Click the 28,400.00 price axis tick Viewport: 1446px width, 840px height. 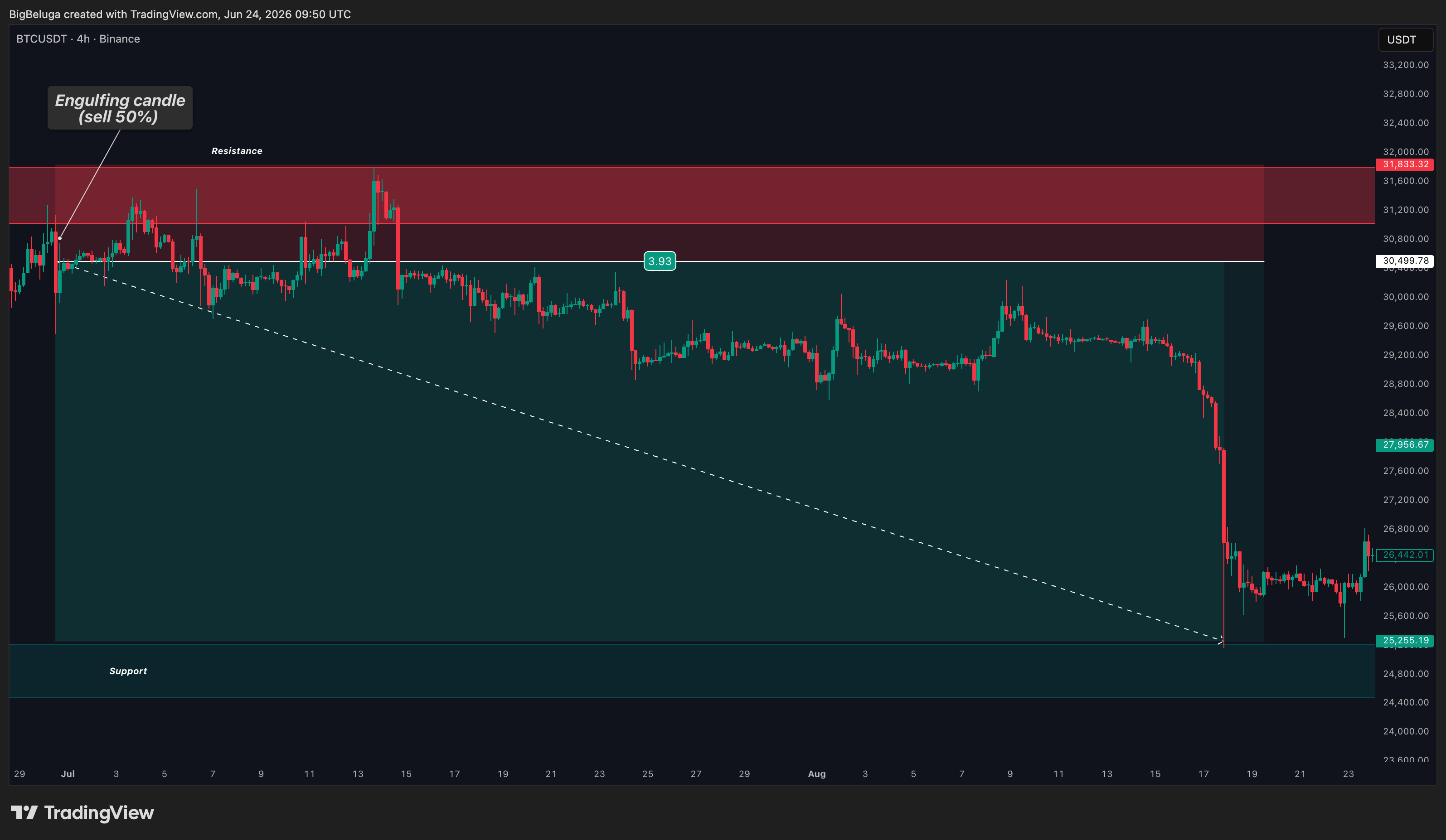click(x=1406, y=413)
